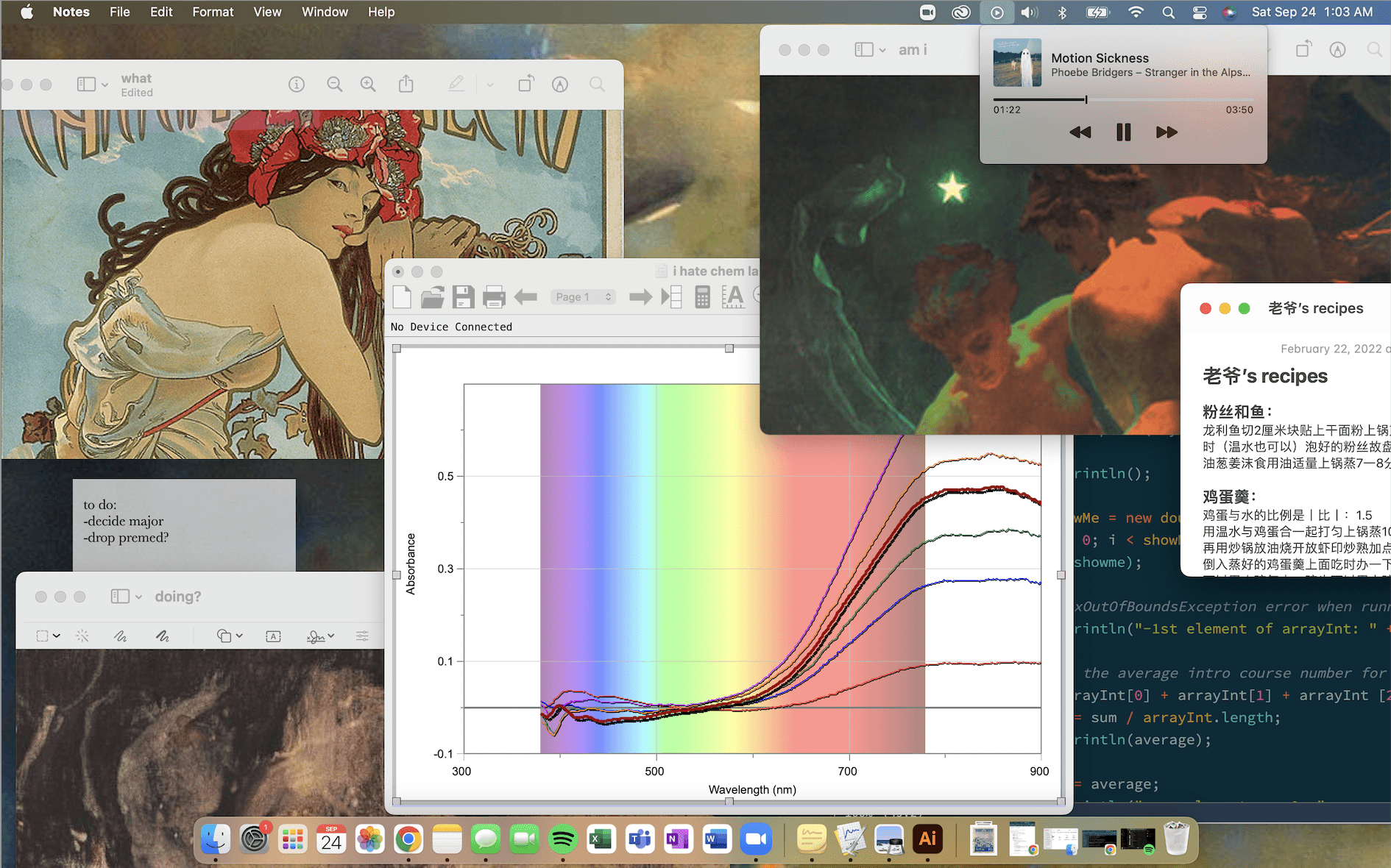
Task: Go to next page with right arrow
Action: click(640, 296)
